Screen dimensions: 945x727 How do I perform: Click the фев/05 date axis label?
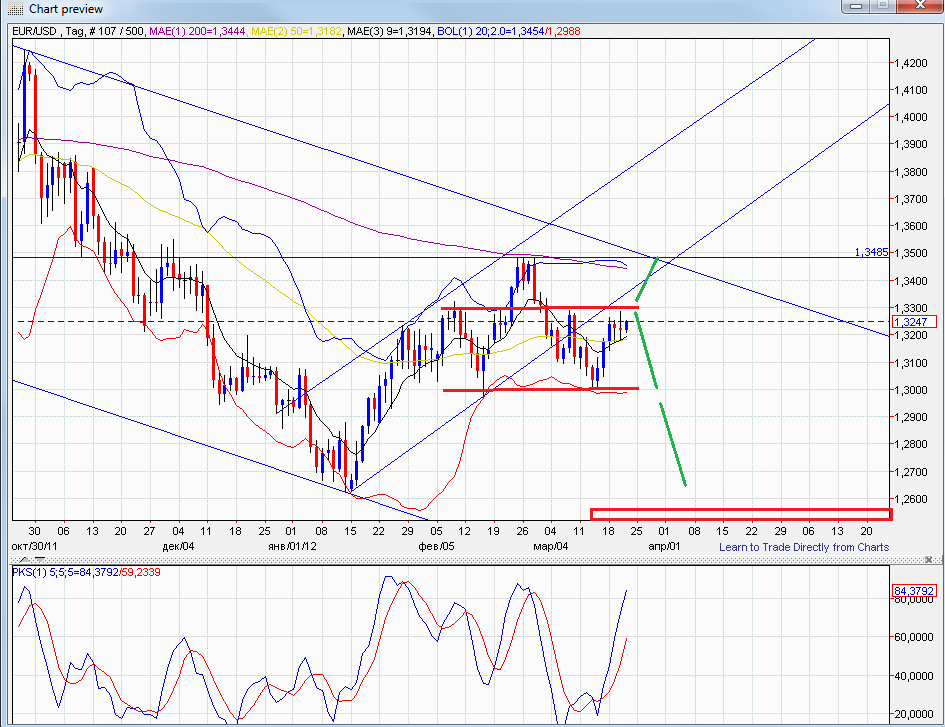pyautogui.click(x=436, y=546)
